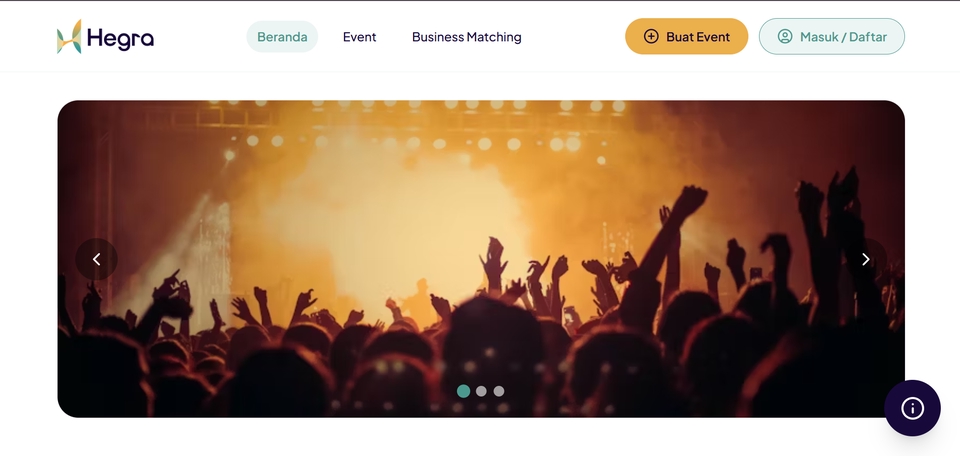The width and height of the screenshot is (960, 456).
Task: Go to the Beranda tab
Action: click(282, 37)
